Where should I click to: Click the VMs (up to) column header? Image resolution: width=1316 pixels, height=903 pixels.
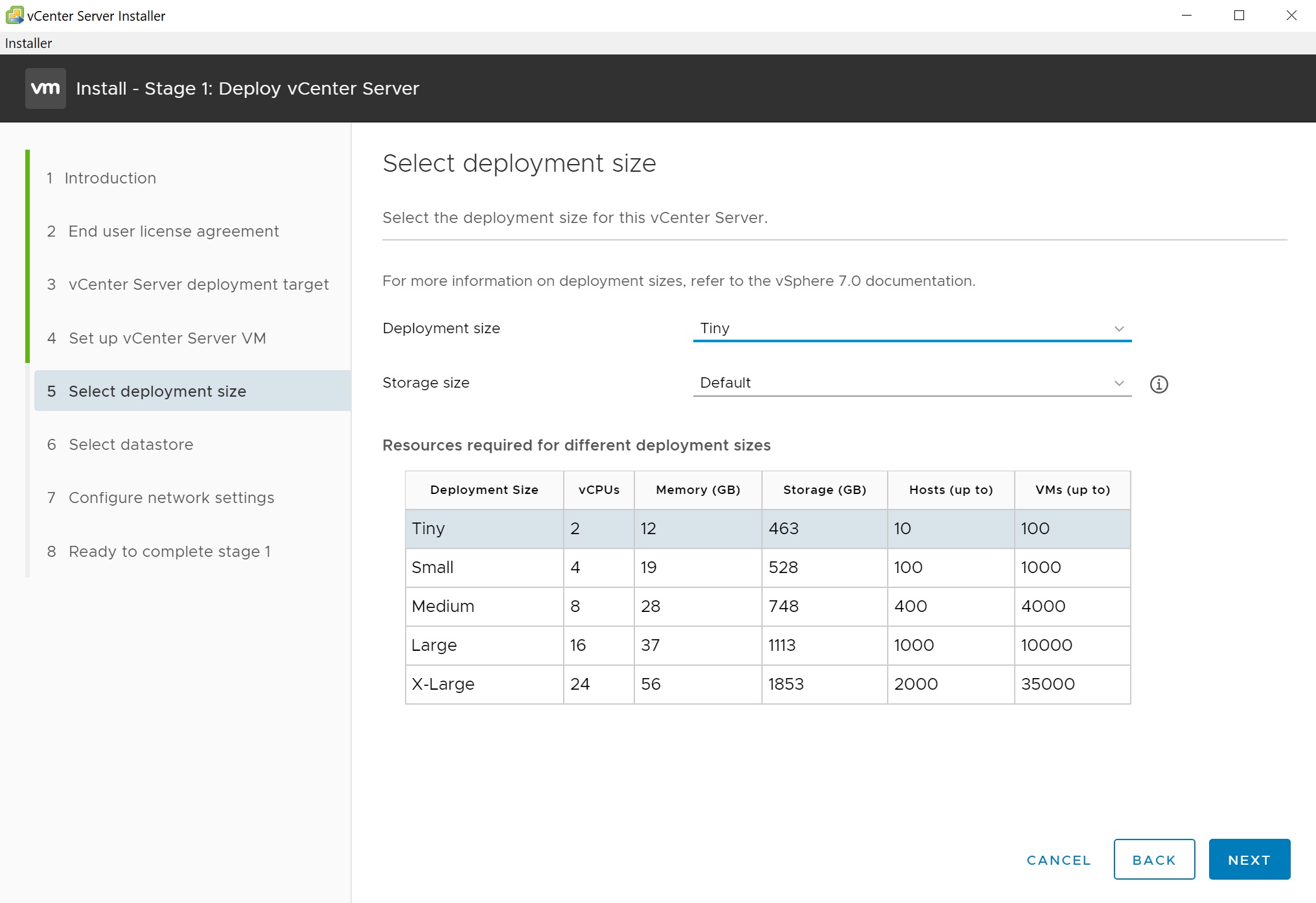(x=1072, y=490)
